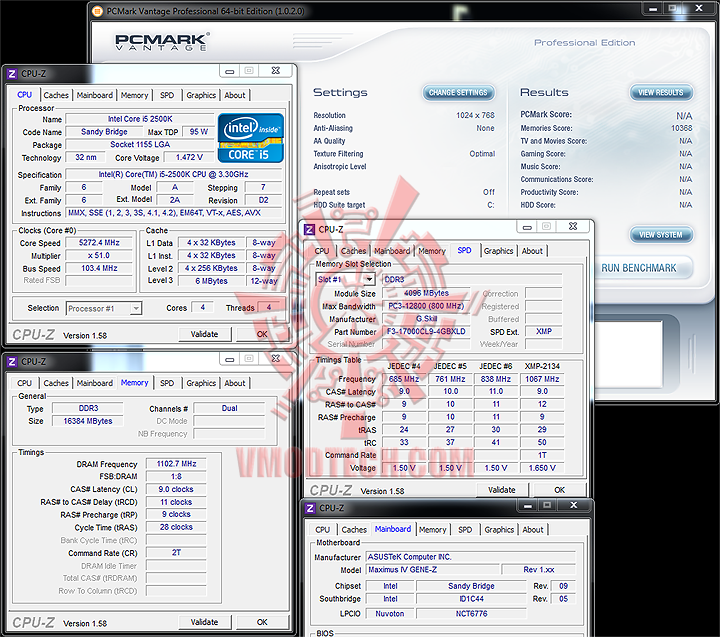Click the LPCIO NCT6776 field
The width and height of the screenshot is (720, 637).
coord(472,614)
